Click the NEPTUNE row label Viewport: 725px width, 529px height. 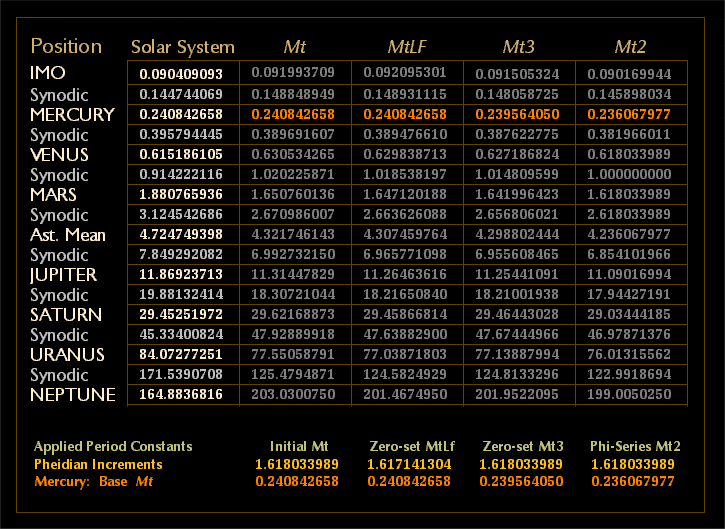click(x=72, y=395)
